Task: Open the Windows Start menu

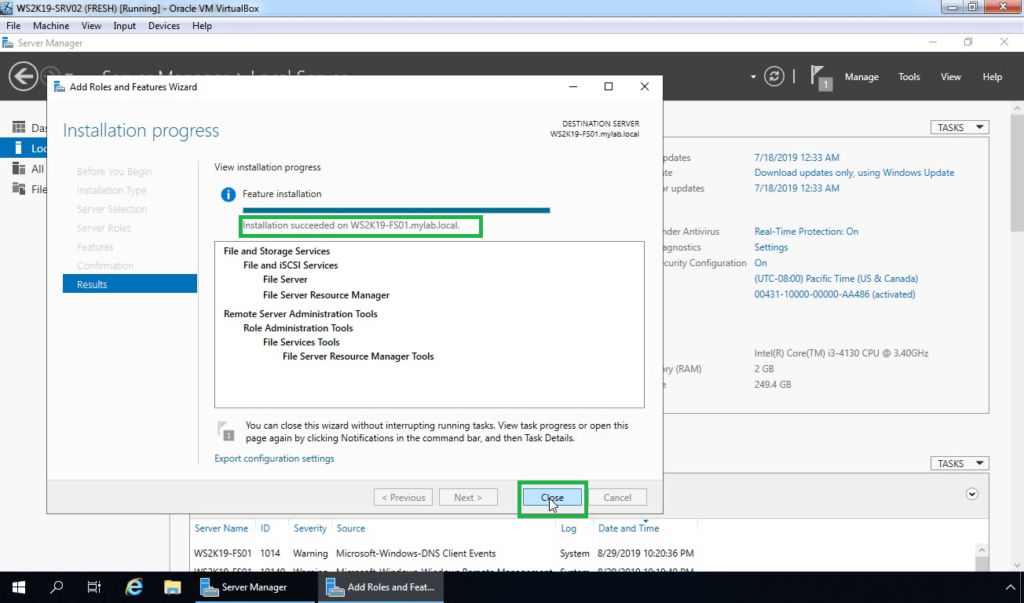Action: (18, 587)
